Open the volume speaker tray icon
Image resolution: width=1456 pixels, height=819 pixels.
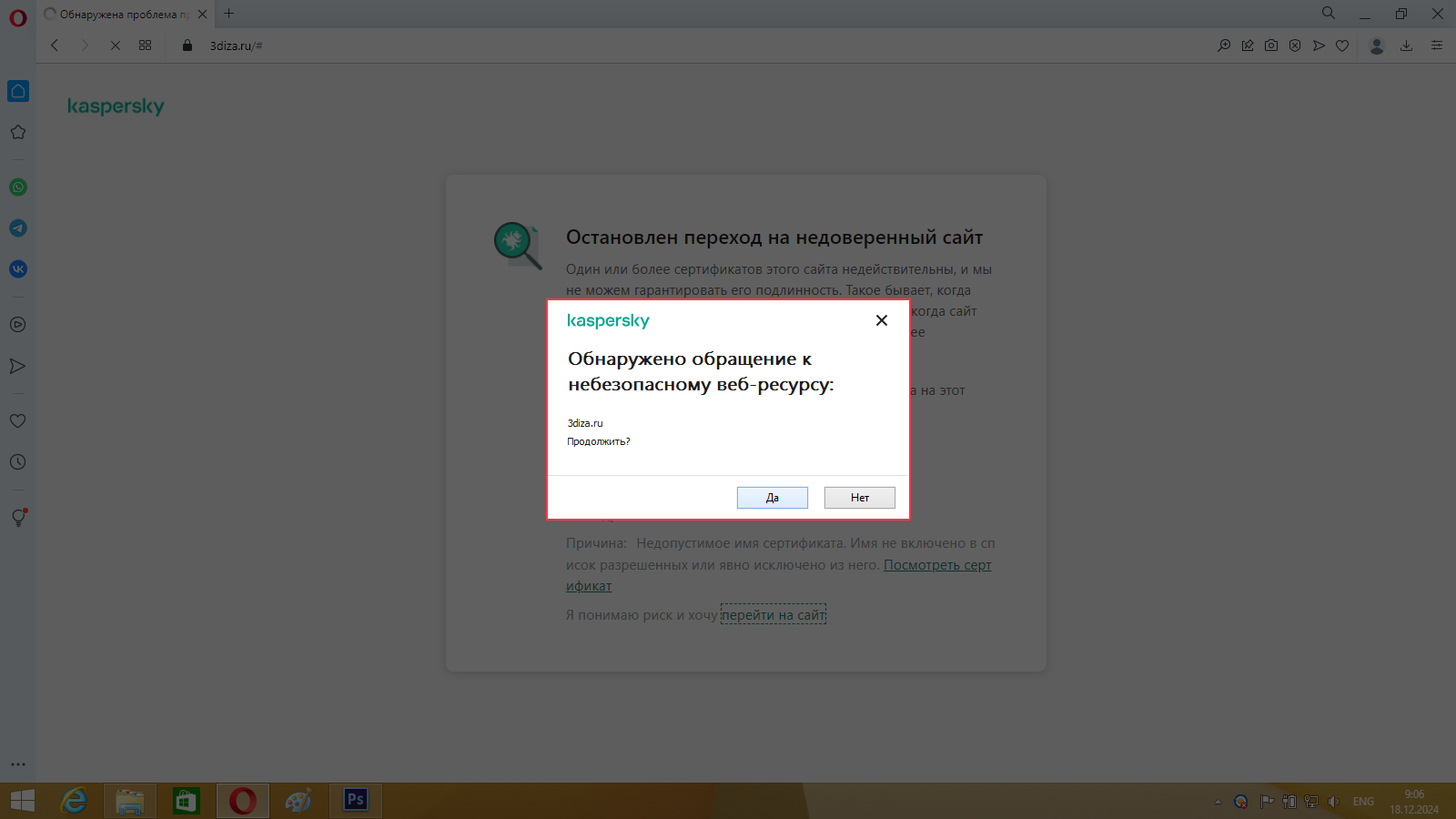(1333, 802)
